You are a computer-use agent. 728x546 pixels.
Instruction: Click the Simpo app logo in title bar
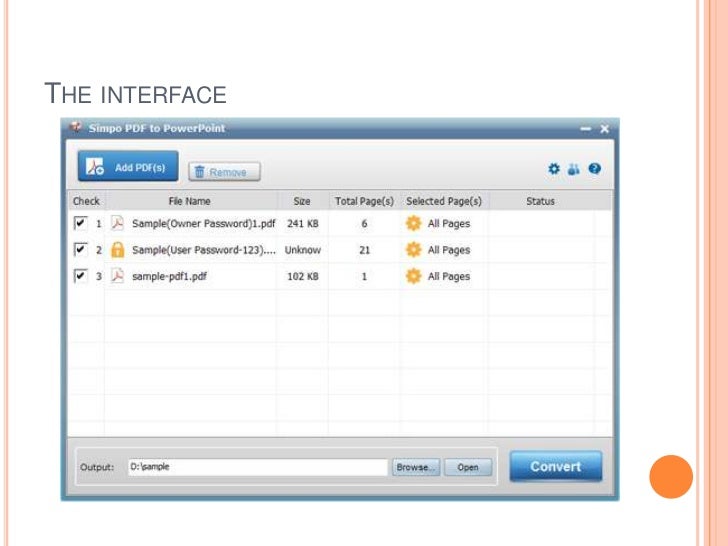(76, 127)
